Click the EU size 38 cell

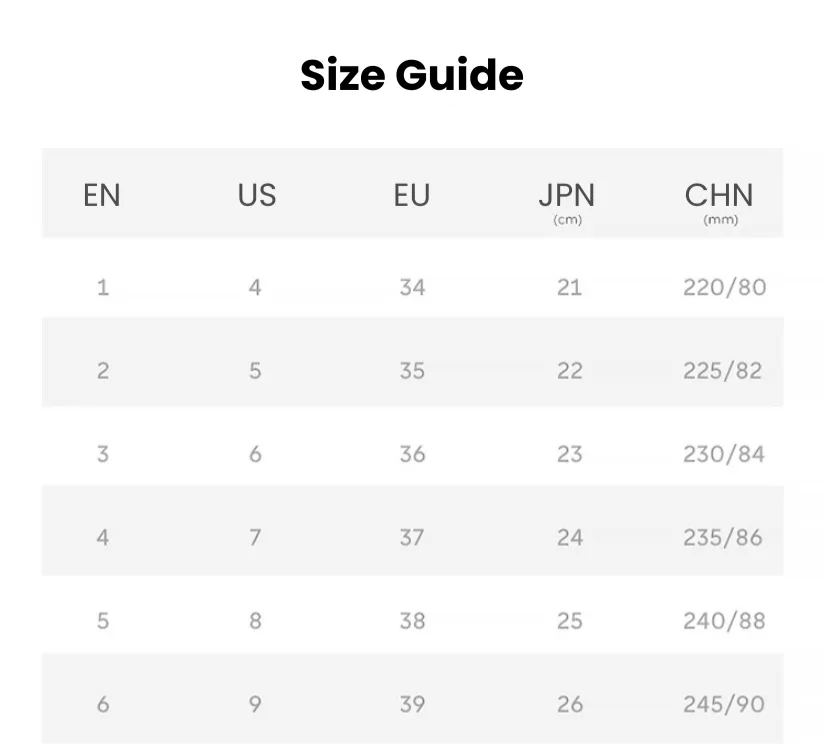click(412, 621)
